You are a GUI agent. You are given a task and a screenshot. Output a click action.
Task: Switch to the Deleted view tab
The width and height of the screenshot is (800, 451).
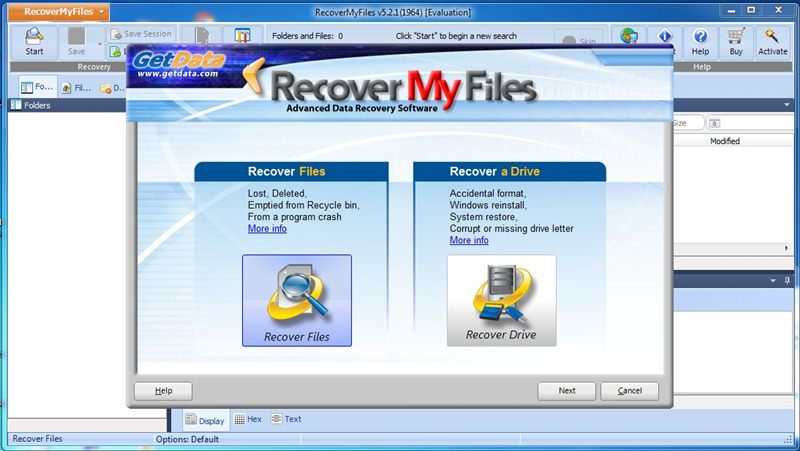tap(112, 88)
